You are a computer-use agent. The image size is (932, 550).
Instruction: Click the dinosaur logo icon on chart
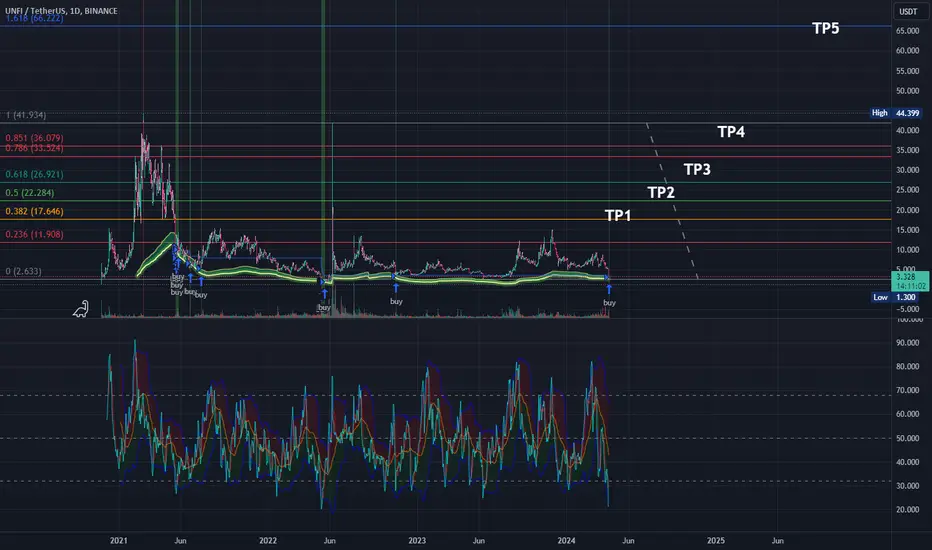tap(81, 309)
